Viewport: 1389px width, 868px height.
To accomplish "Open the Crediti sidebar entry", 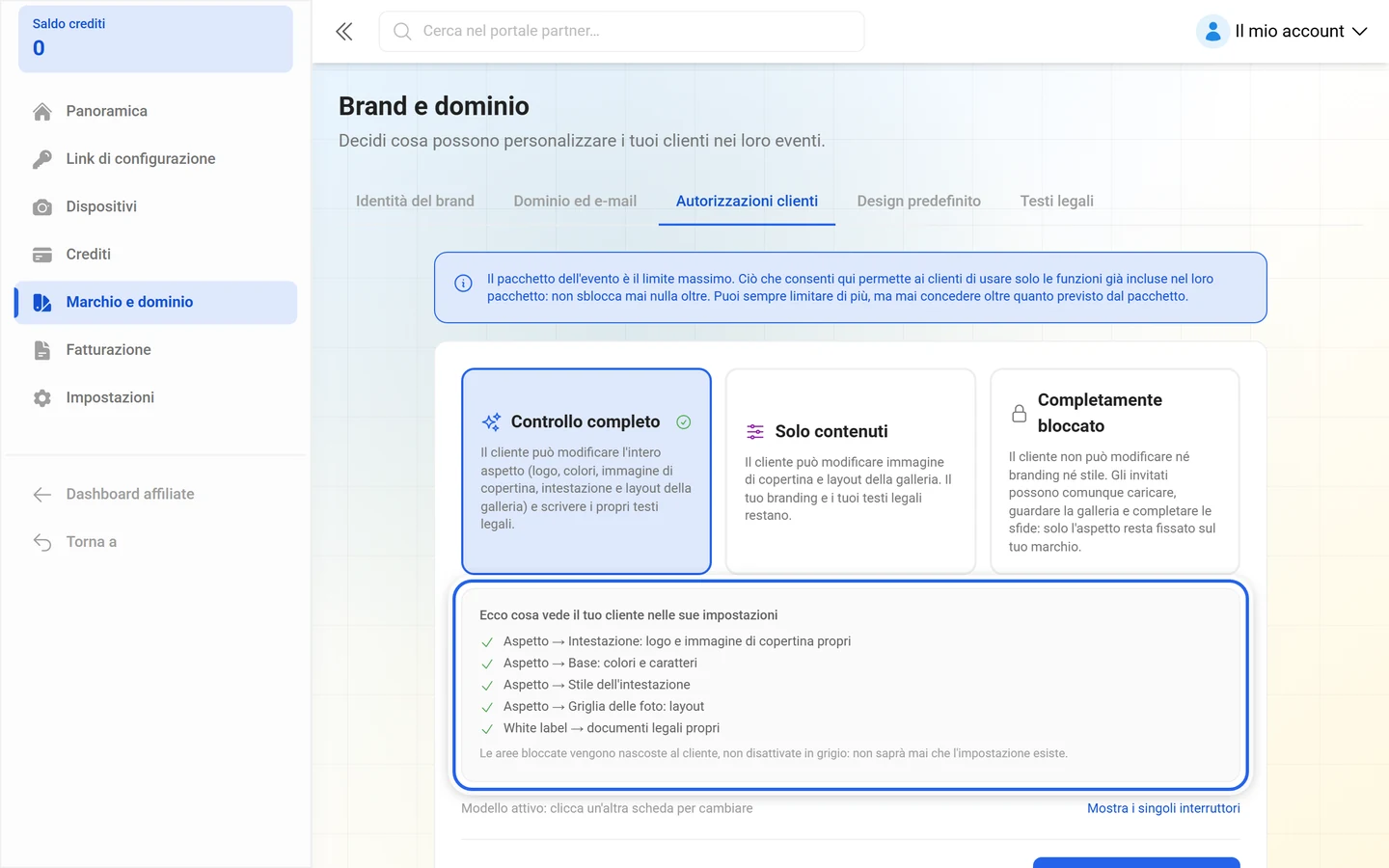I will coord(155,255).
